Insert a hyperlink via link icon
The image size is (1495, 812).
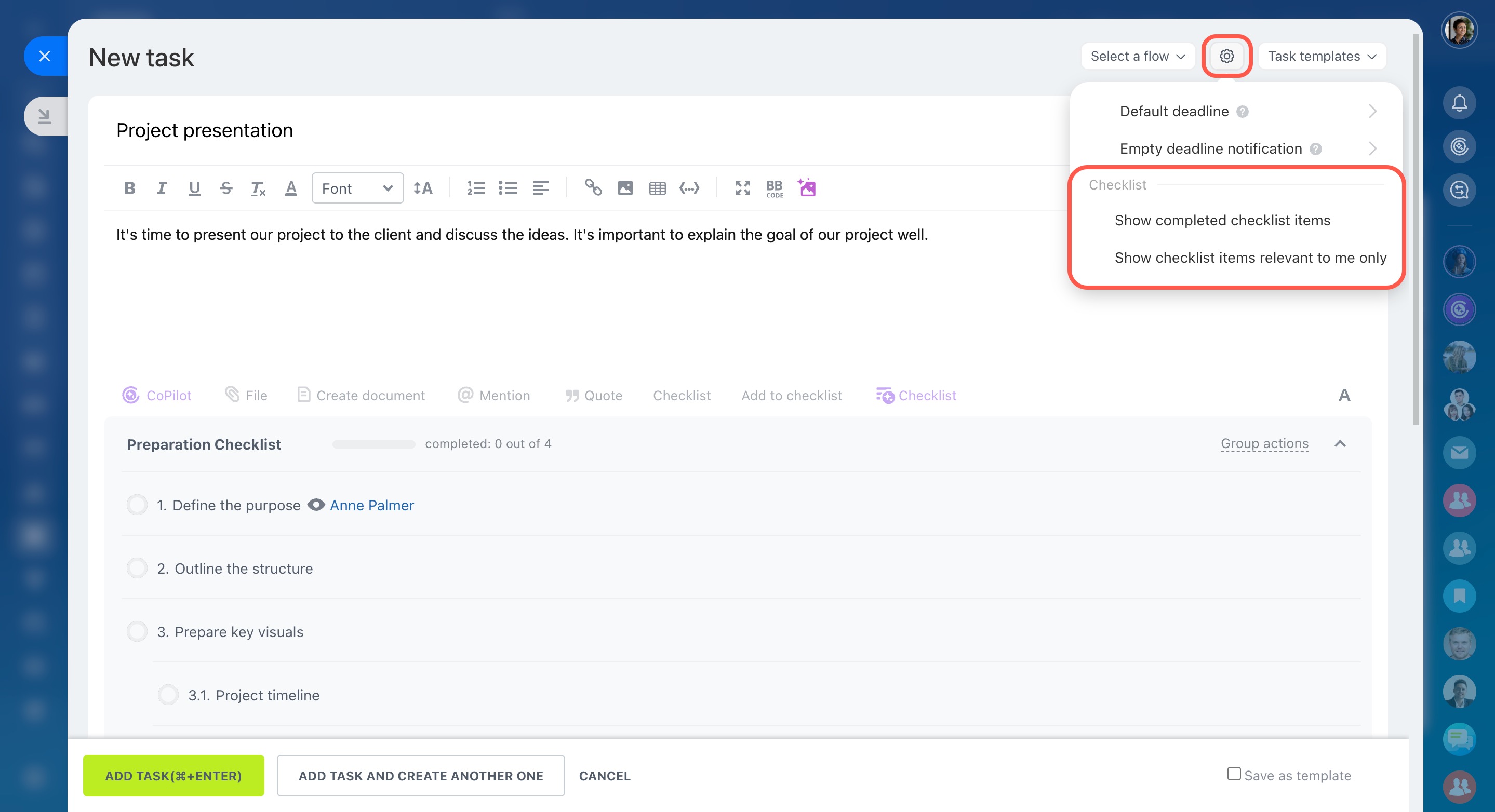coord(593,188)
